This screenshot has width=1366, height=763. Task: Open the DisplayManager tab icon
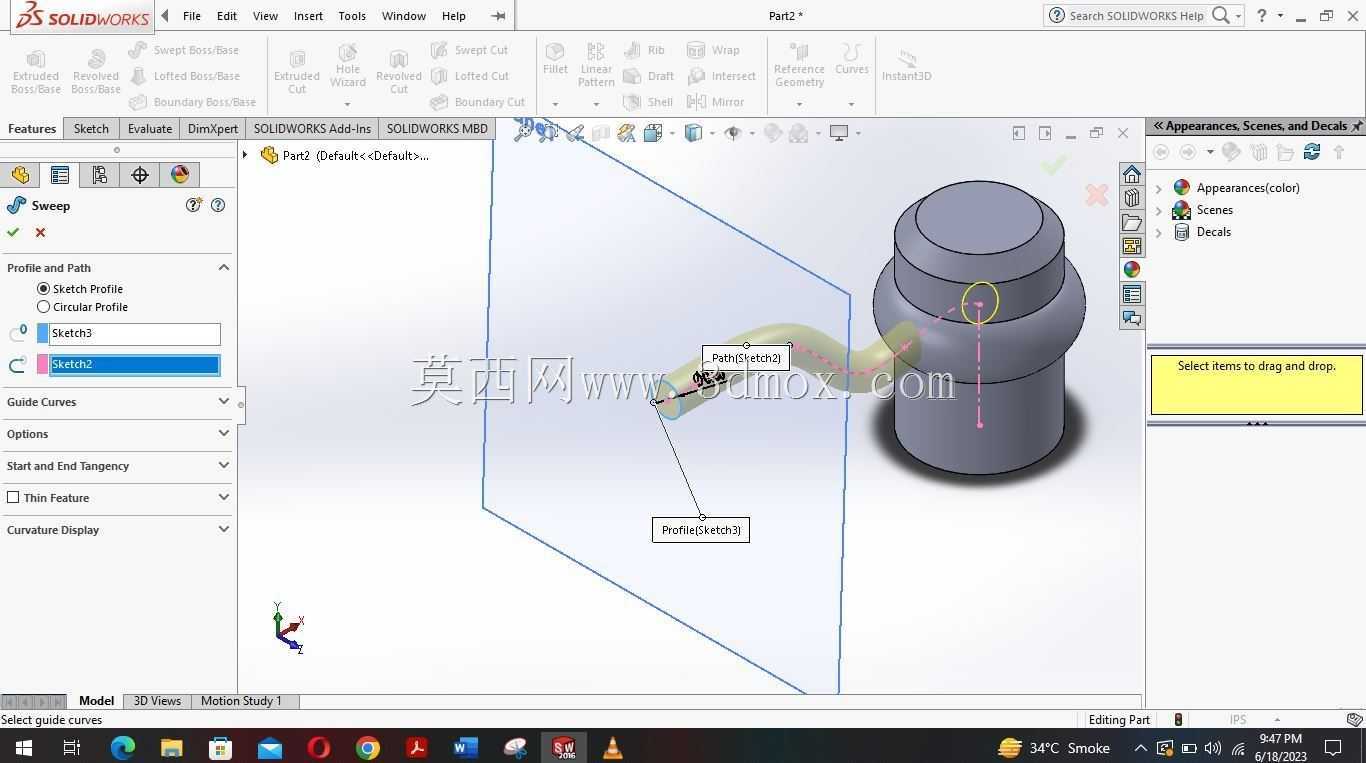(x=180, y=175)
